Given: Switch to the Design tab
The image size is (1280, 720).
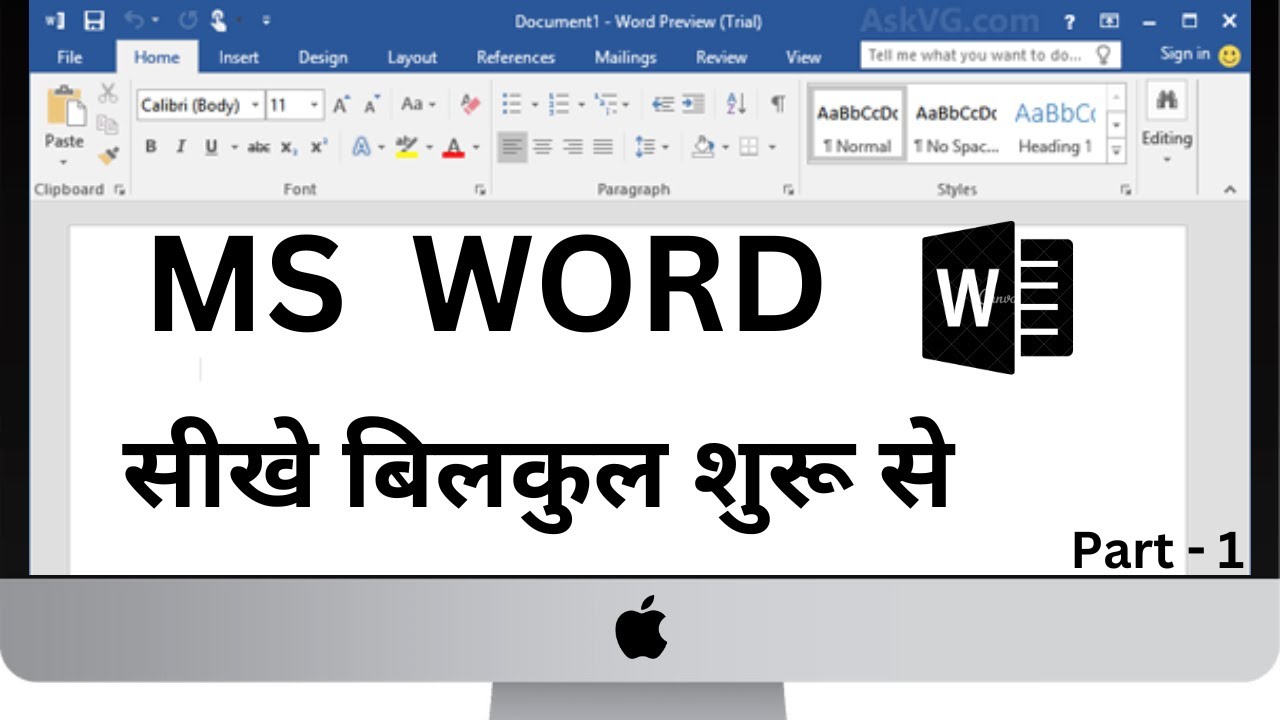Looking at the screenshot, I should click(x=323, y=57).
